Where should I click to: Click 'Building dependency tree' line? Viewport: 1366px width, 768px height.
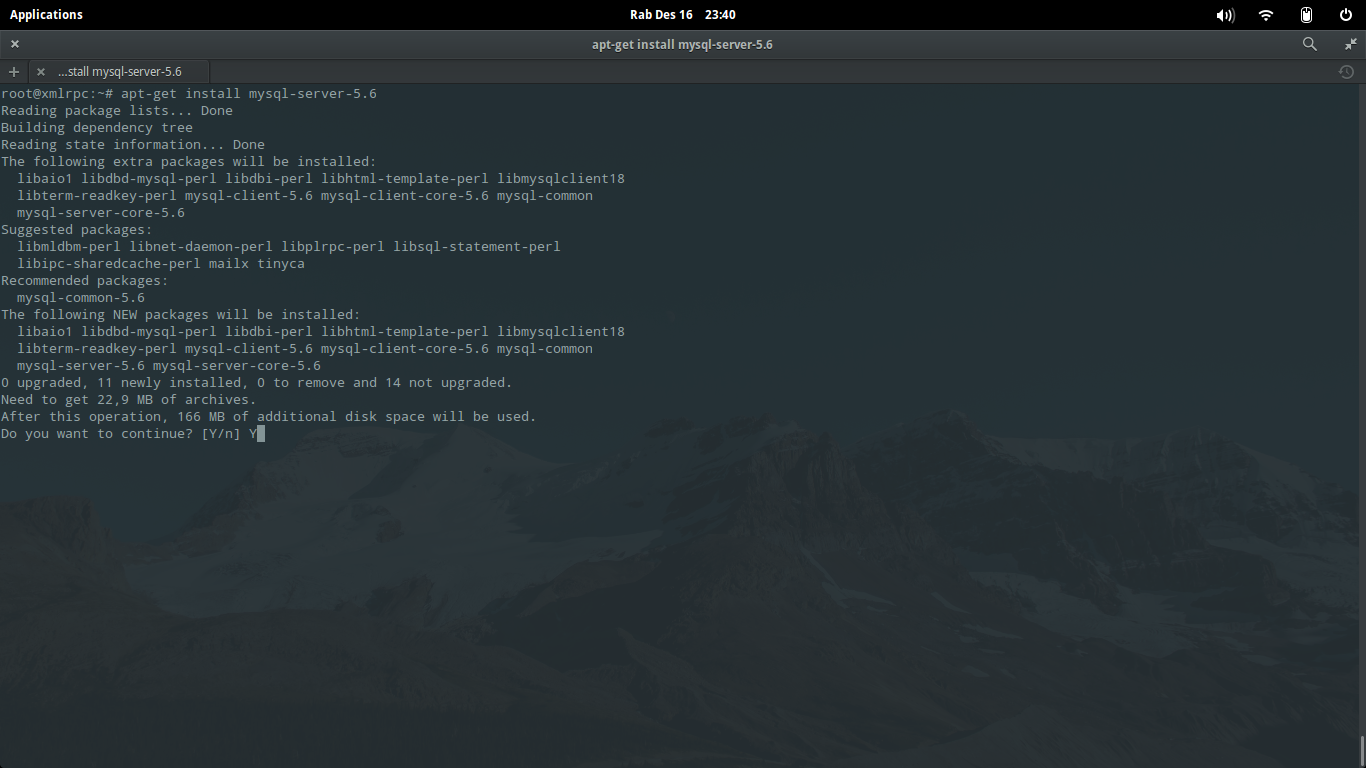[97, 128]
